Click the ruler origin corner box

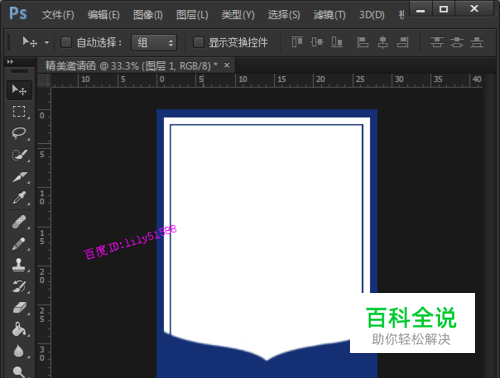click(44, 80)
